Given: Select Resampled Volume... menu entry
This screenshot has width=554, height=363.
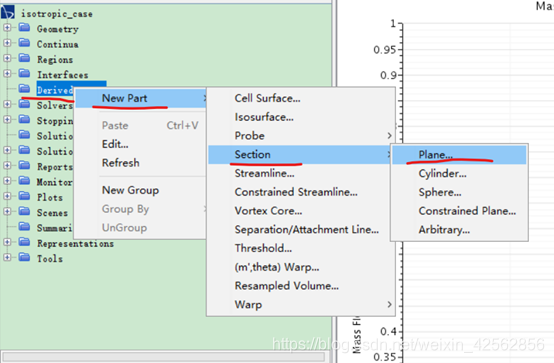Looking at the screenshot, I should (x=301, y=286).
